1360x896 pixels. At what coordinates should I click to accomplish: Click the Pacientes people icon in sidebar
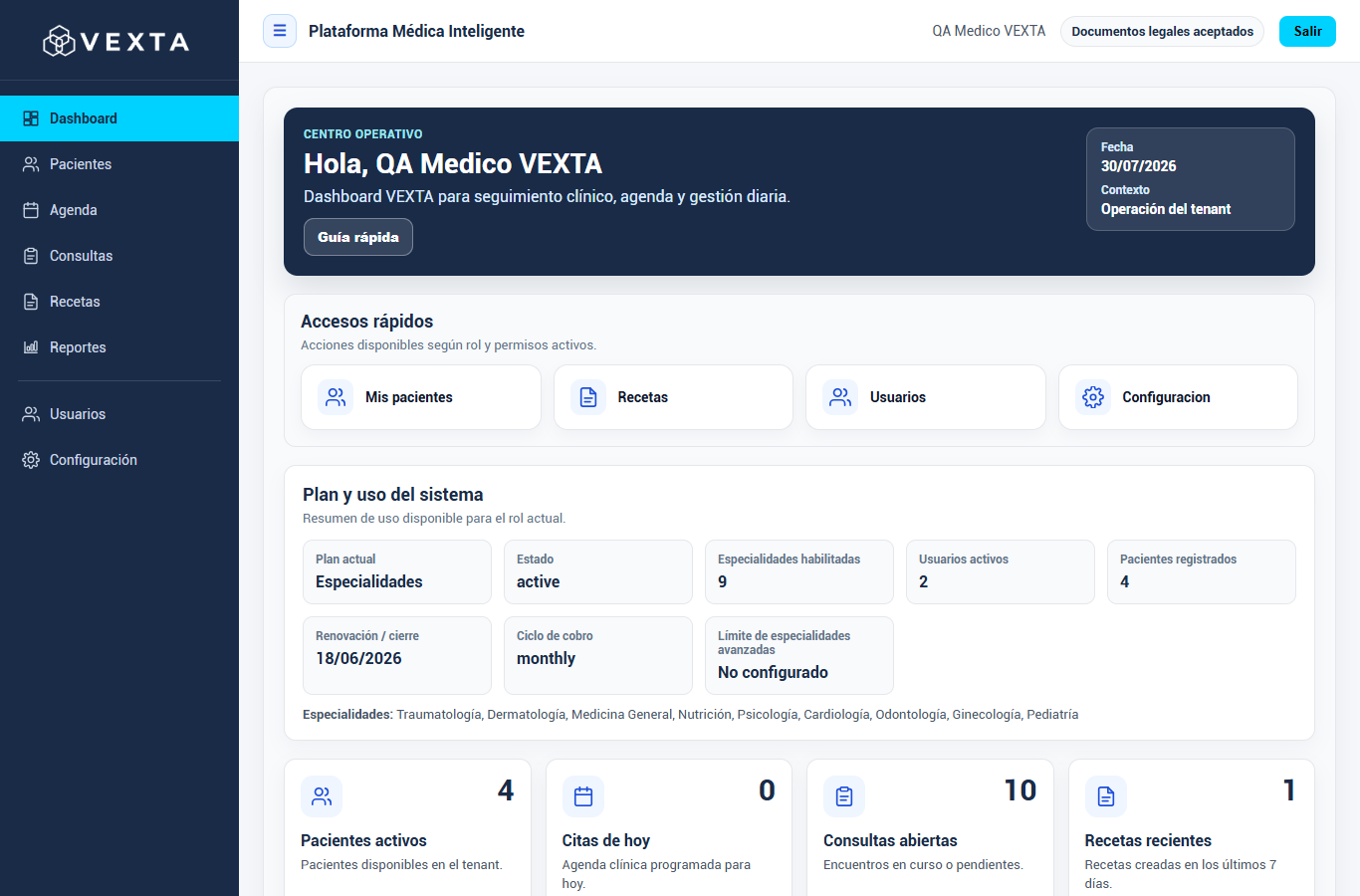[31, 164]
